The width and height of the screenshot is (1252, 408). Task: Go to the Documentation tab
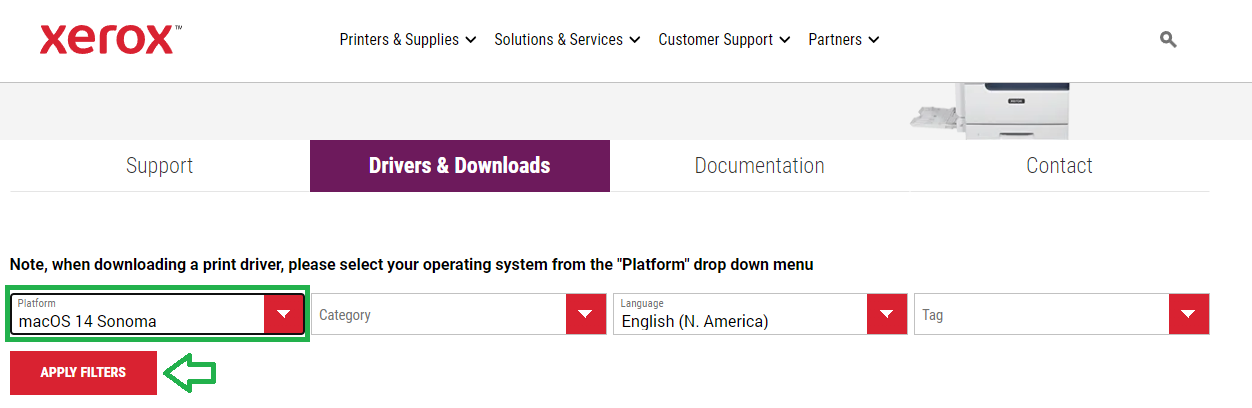coord(760,166)
